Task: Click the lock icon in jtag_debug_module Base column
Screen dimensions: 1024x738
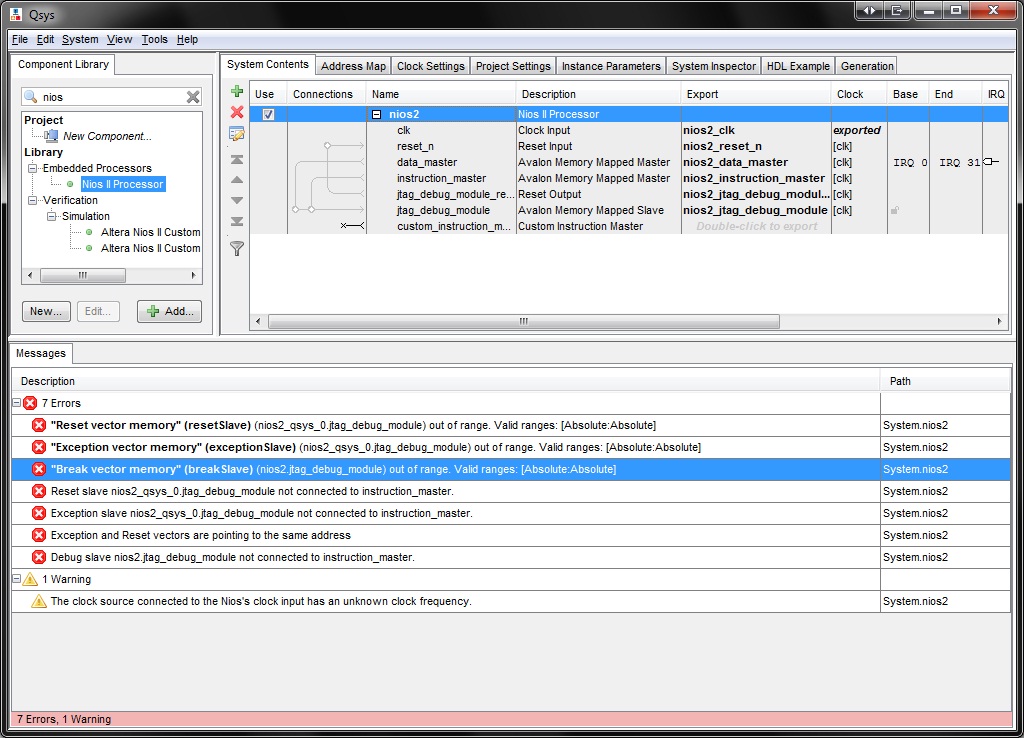Action: [x=895, y=210]
